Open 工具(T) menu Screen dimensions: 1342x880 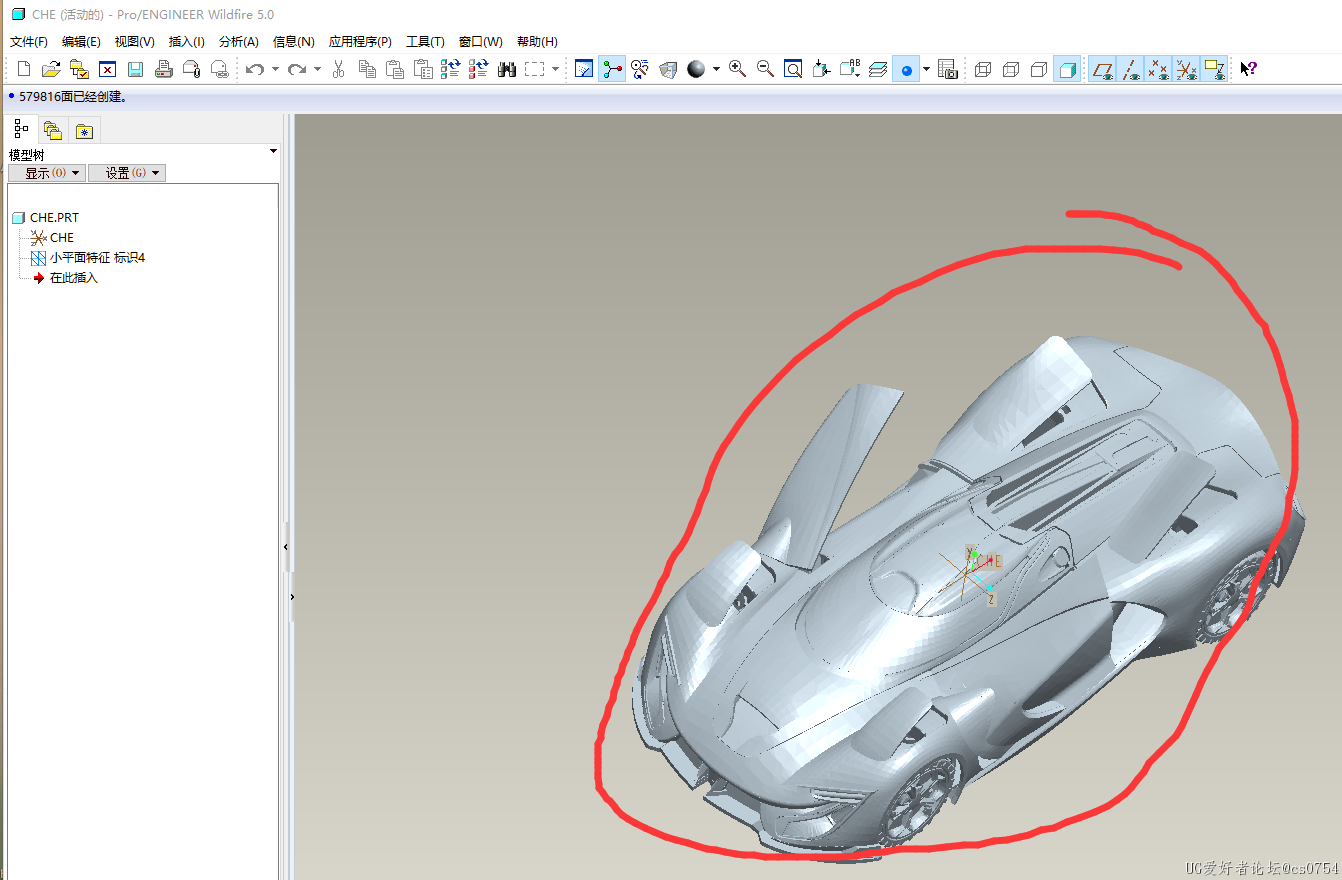point(425,42)
